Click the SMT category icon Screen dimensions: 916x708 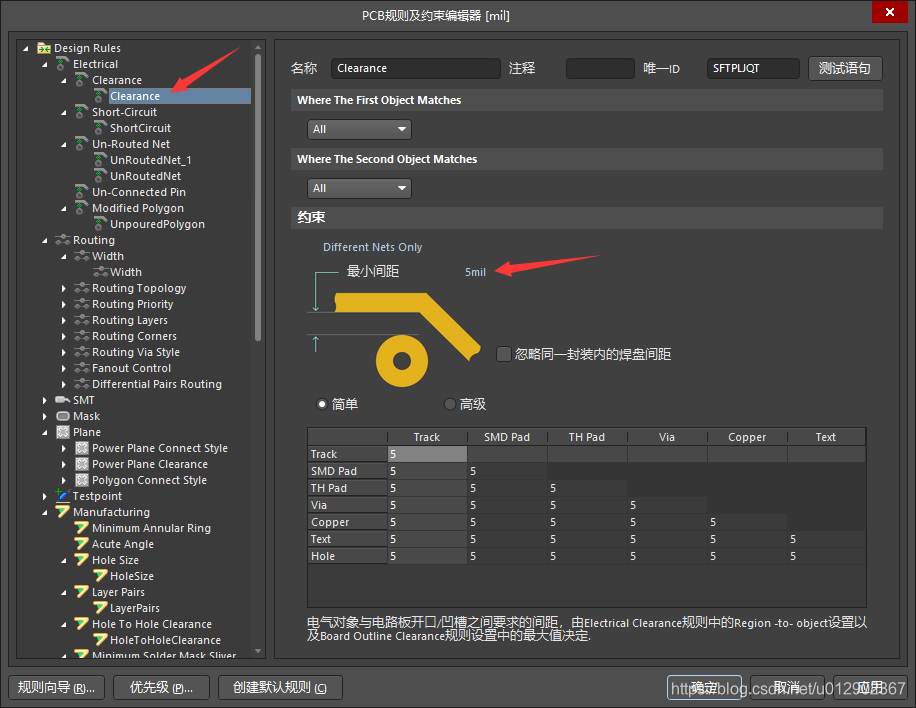pyautogui.click(x=63, y=400)
